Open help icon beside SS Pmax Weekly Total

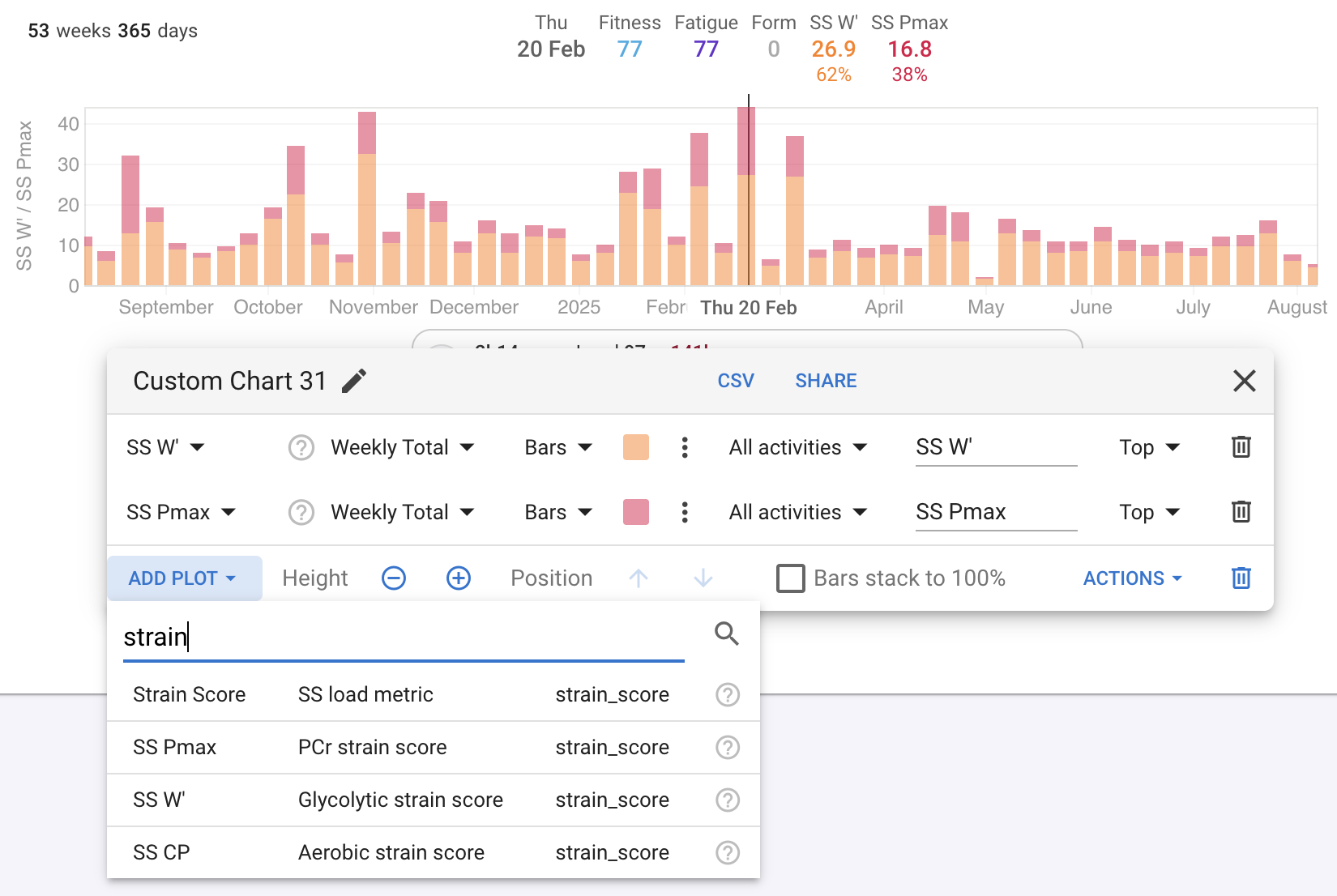point(301,512)
